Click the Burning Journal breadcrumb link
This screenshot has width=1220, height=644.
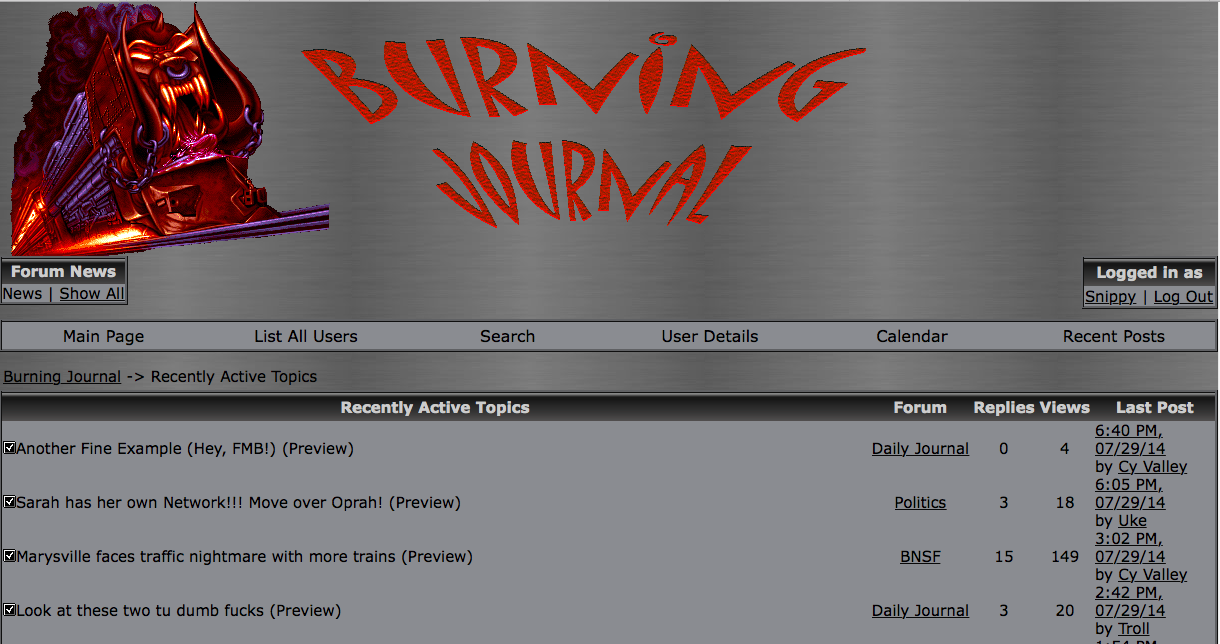pyautogui.click(x=62, y=377)
